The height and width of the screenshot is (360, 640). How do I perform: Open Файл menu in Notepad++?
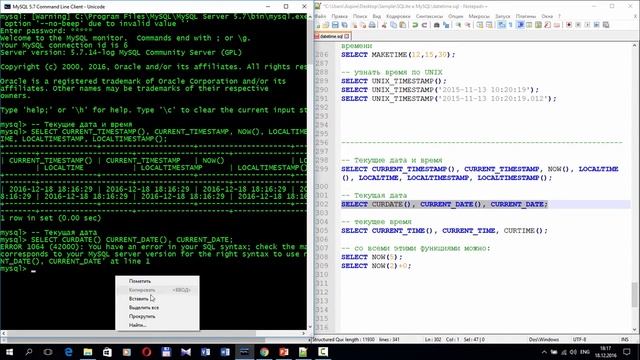click(x=320, y=16)
